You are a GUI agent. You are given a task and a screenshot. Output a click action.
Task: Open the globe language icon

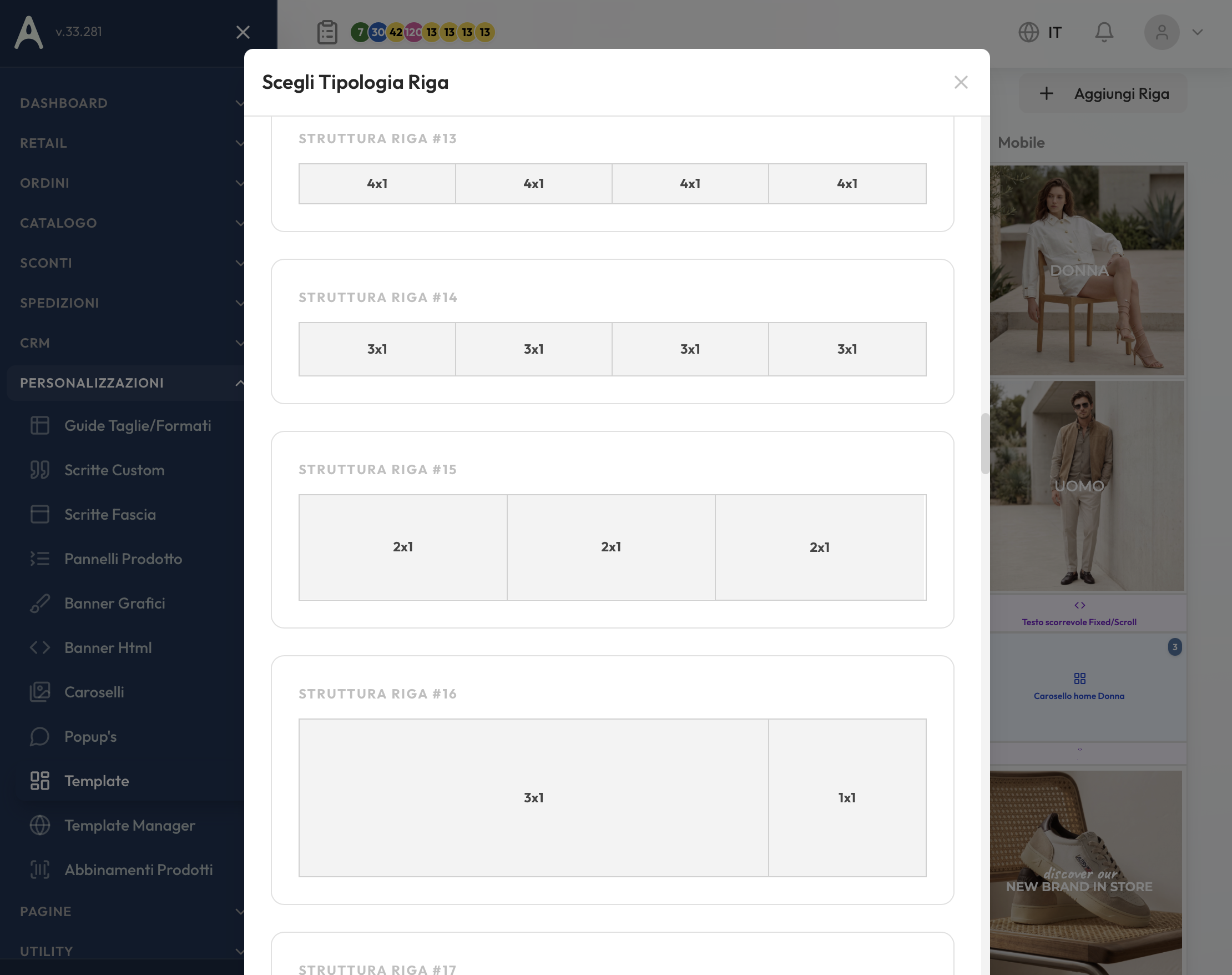pyautogui.click(x=1028, y=32)
